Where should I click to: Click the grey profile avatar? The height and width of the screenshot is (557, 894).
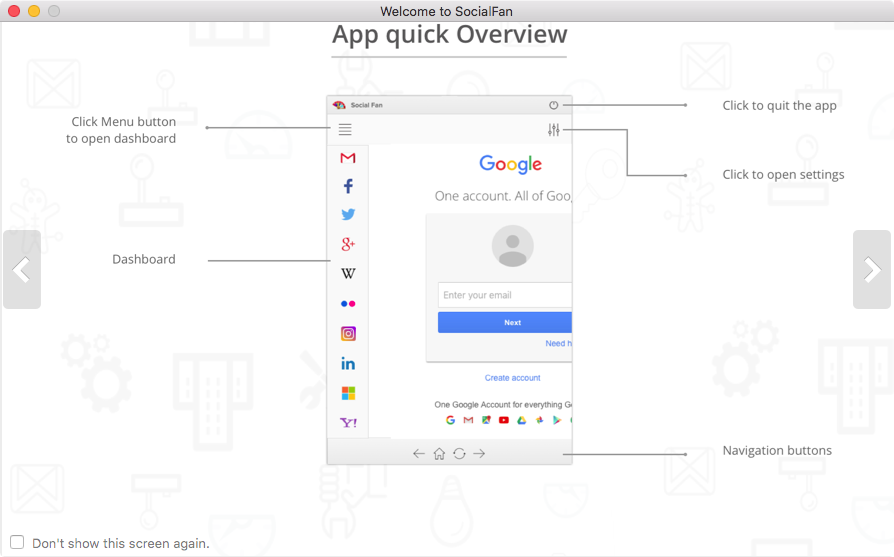(513, 246)
